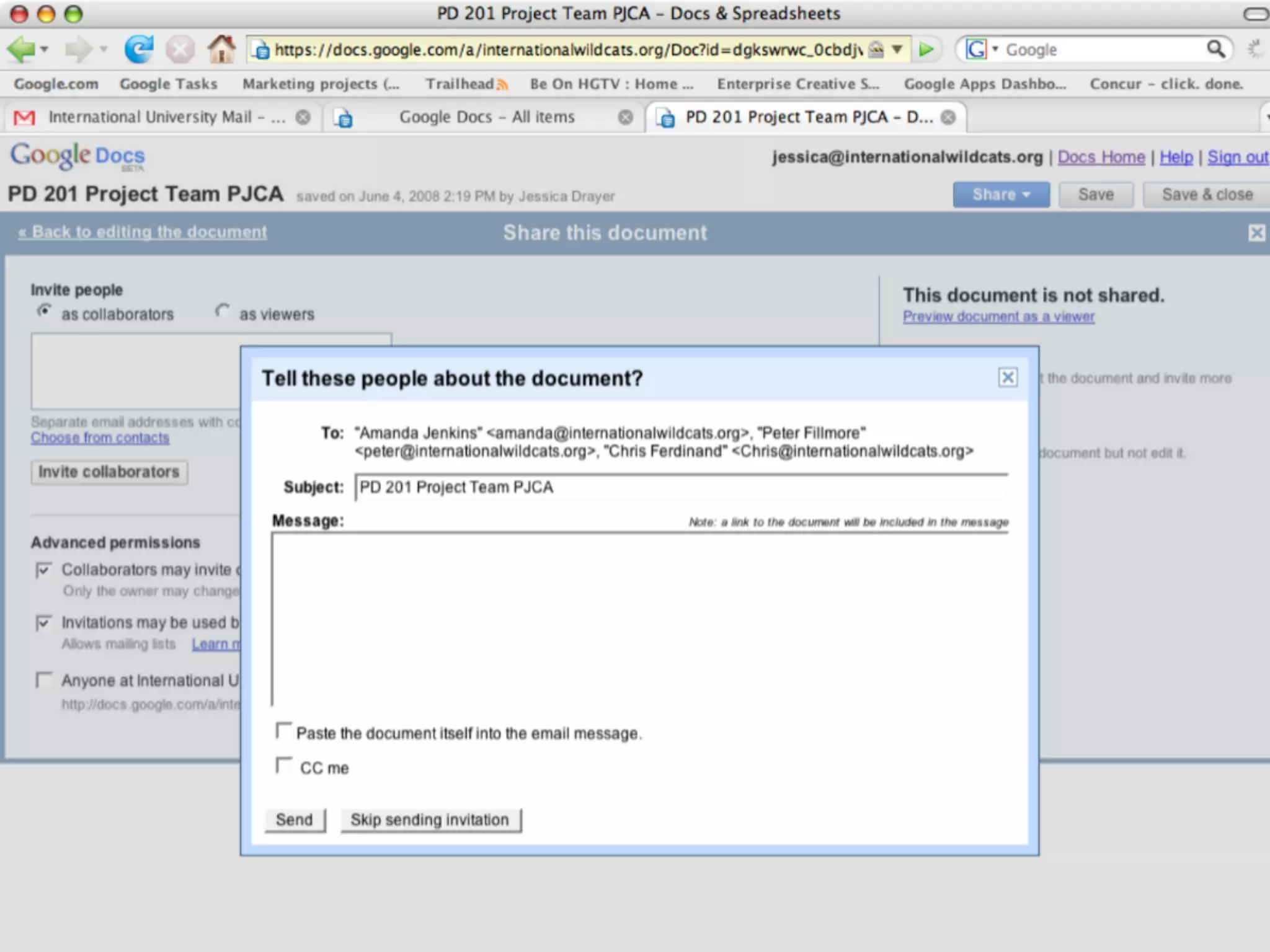Viewport: 1270px width, 952px height.
Task: Close the Tell these people dialog
Action: point(1008,377)
